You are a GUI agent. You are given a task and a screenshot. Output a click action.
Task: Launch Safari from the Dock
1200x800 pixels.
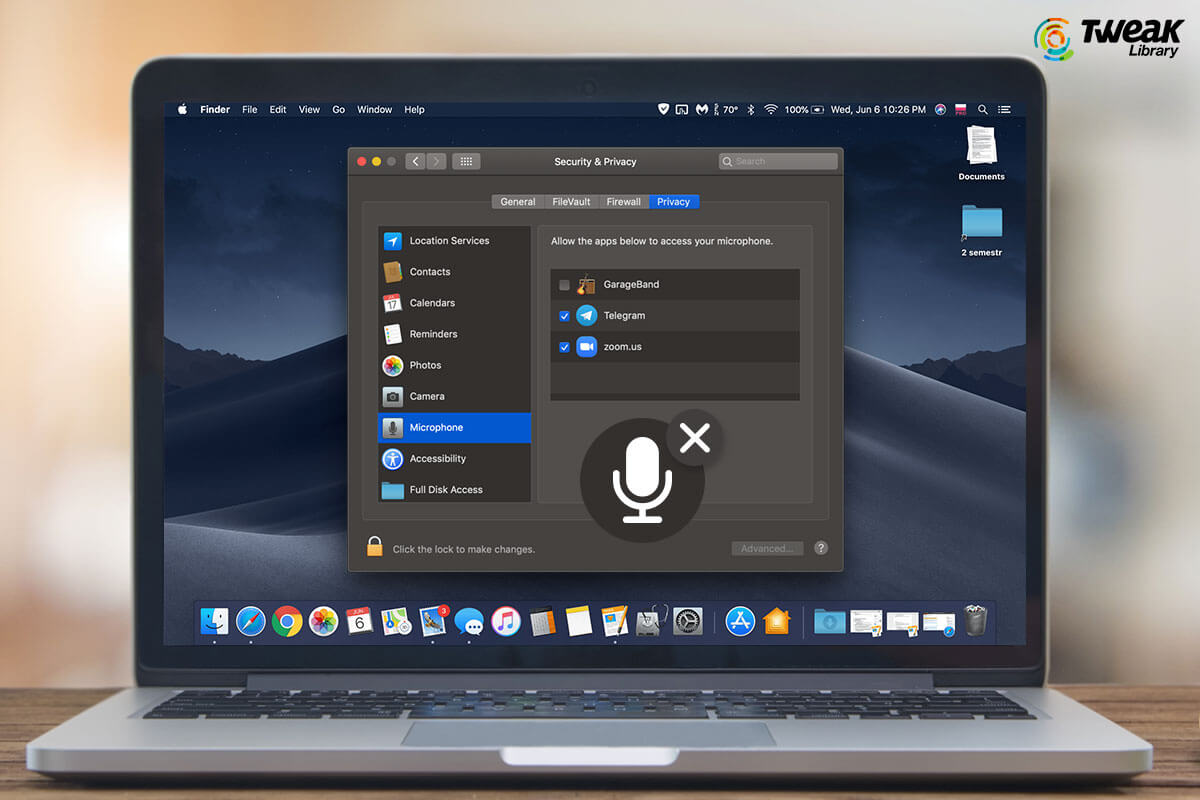[x=251, y=621]
